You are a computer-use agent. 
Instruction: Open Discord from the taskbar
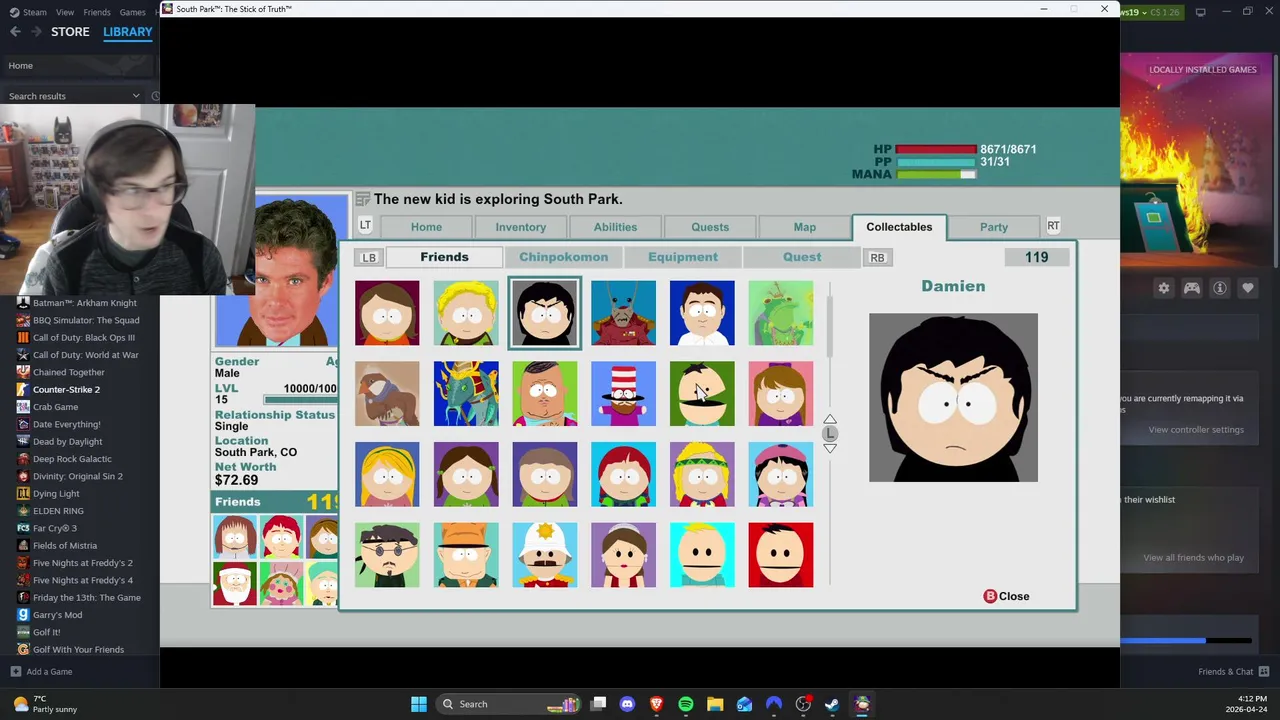click(627, 704)
